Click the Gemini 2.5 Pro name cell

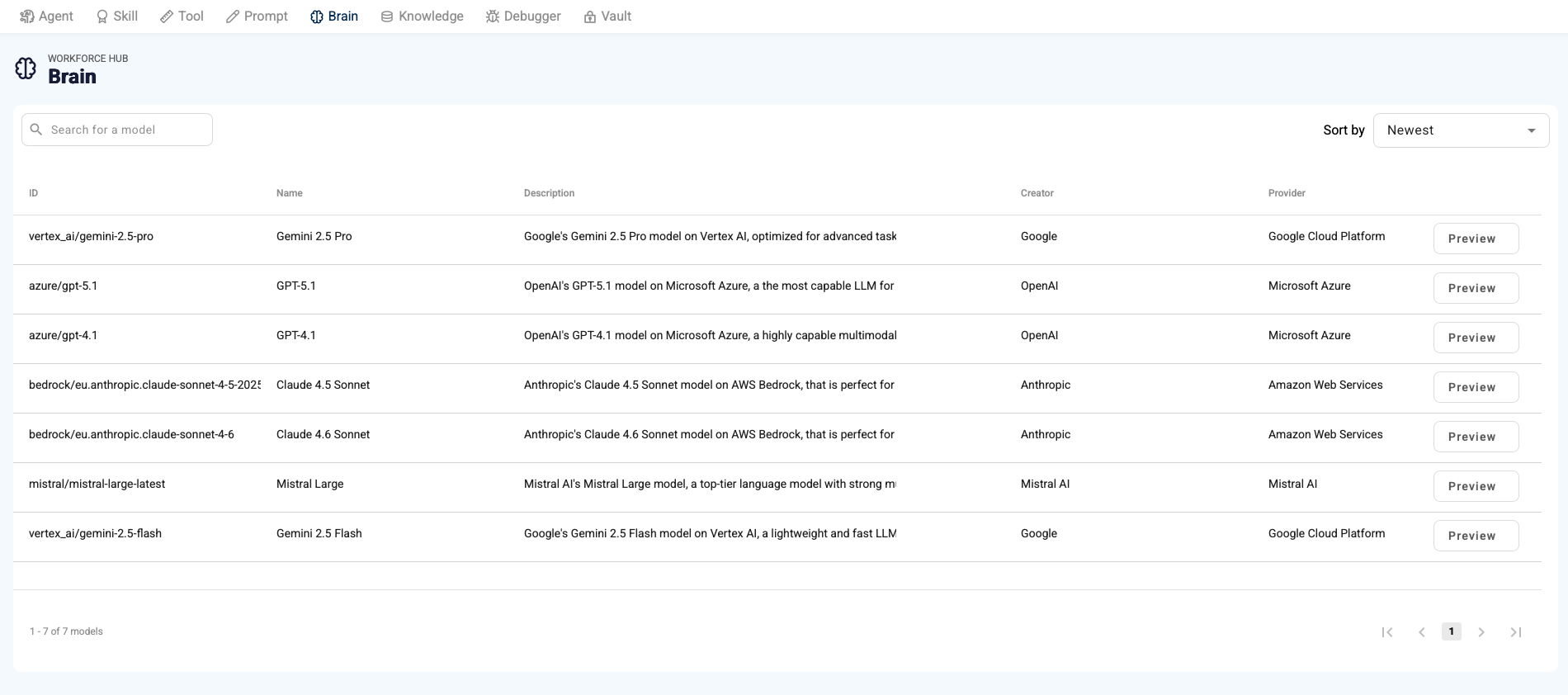coord(314,236)
